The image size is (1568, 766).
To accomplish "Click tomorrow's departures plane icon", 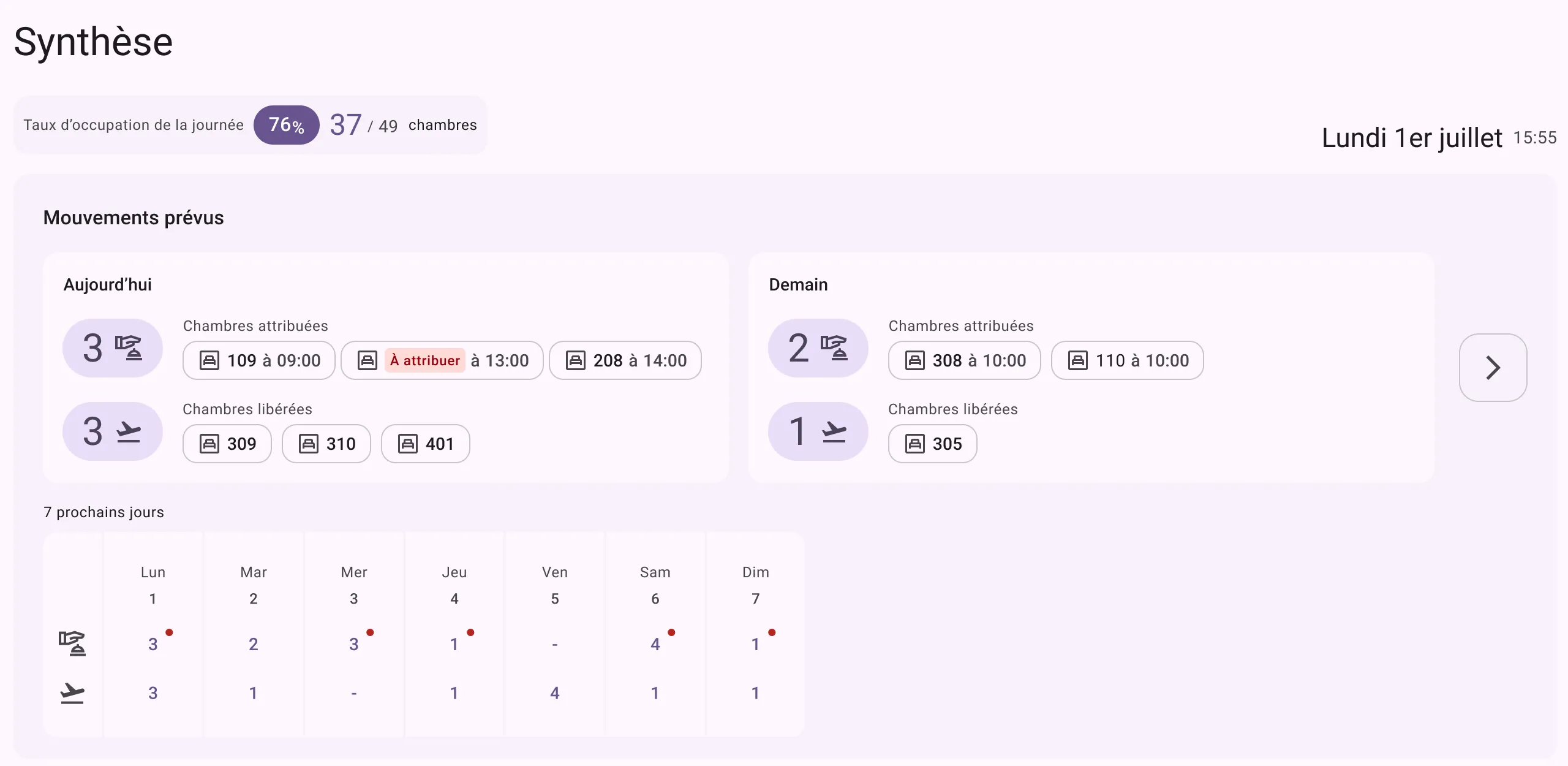I will 835,431.
